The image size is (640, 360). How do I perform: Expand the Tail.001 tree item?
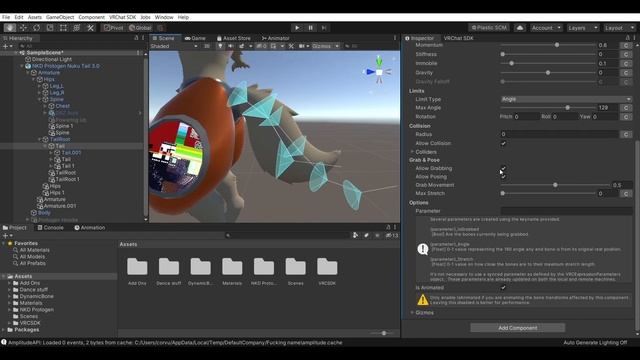51,153
